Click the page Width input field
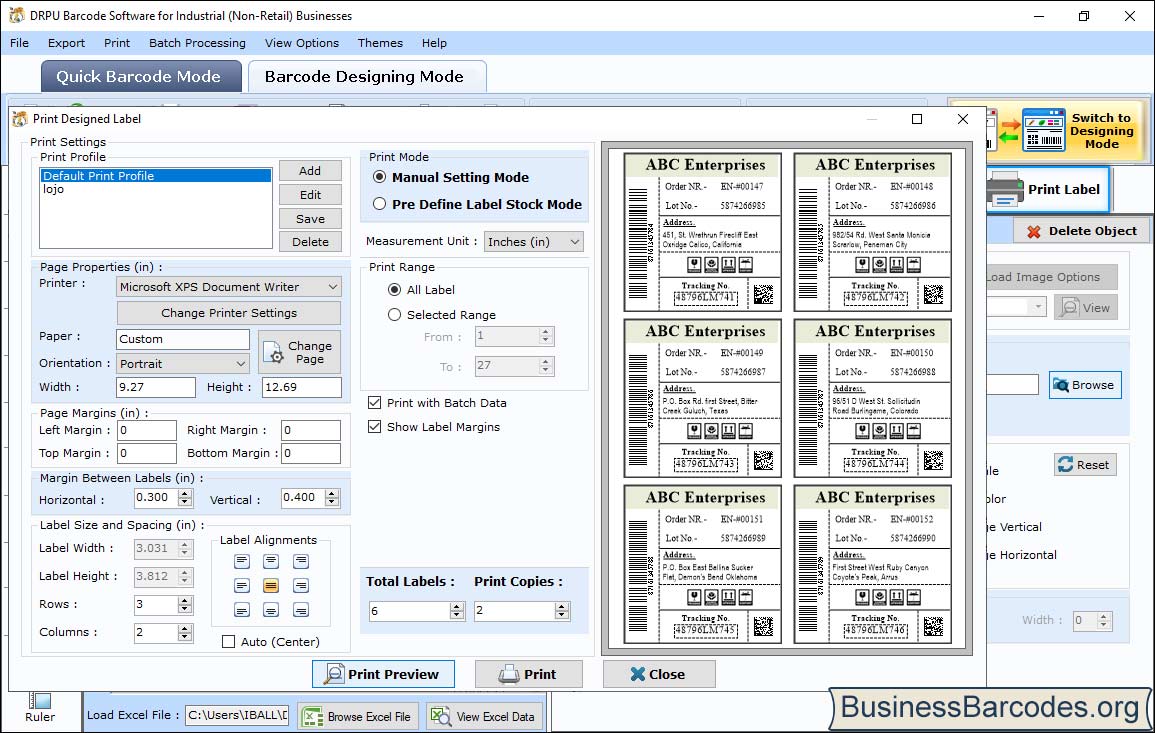The image size is (1155, 733). point(156,387)
